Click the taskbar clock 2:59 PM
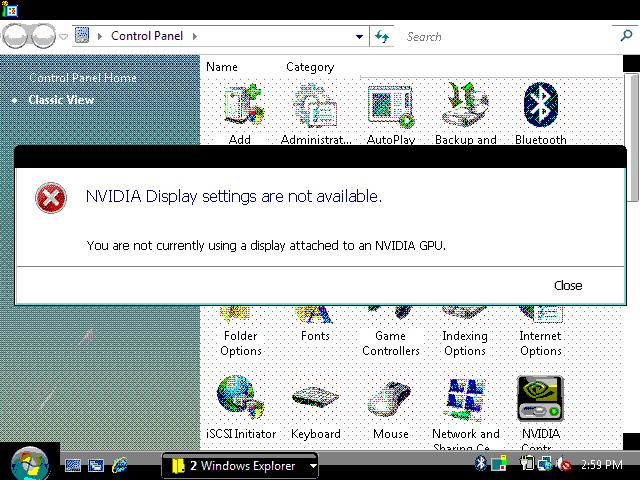This screenshot has width=640, height=480. click(602, 464)
